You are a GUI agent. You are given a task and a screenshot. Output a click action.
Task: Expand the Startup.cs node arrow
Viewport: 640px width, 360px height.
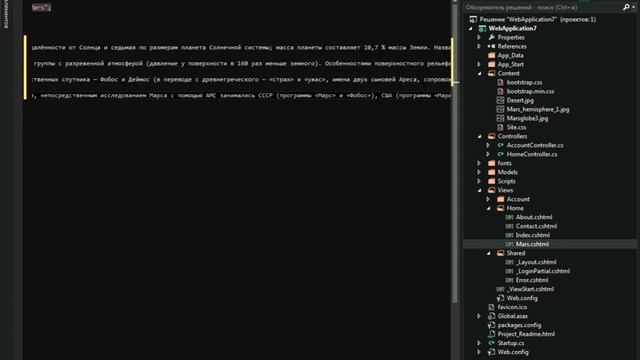click(x=479, y=343)
